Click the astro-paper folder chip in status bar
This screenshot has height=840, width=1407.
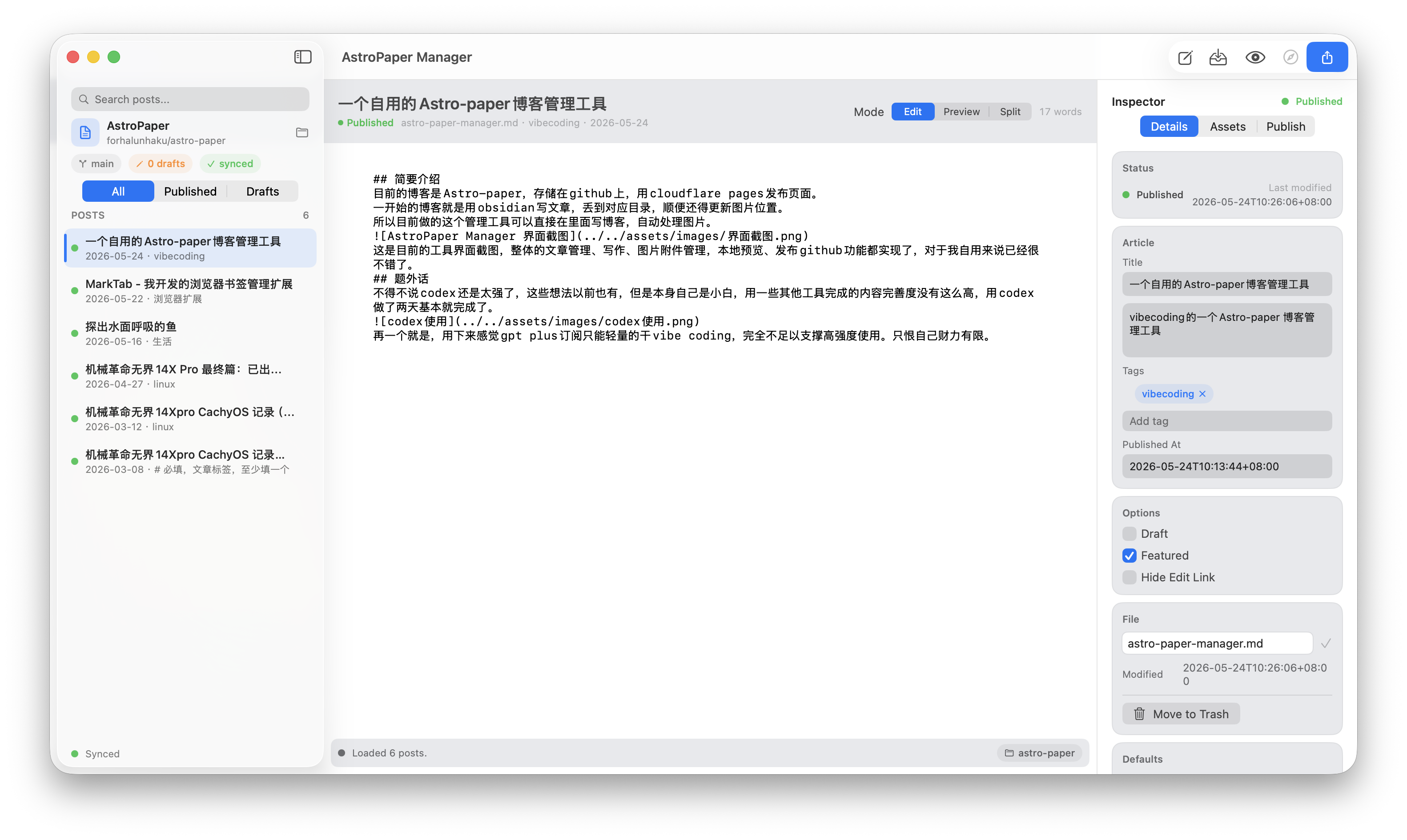coord(1040,753)
